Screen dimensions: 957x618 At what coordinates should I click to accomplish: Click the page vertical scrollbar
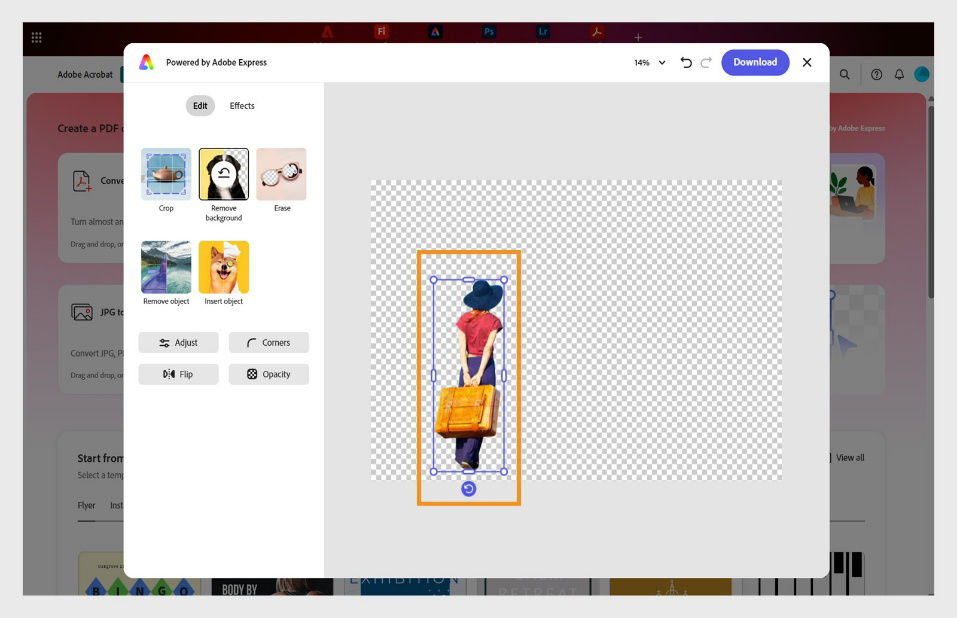(x=930, y=201)
